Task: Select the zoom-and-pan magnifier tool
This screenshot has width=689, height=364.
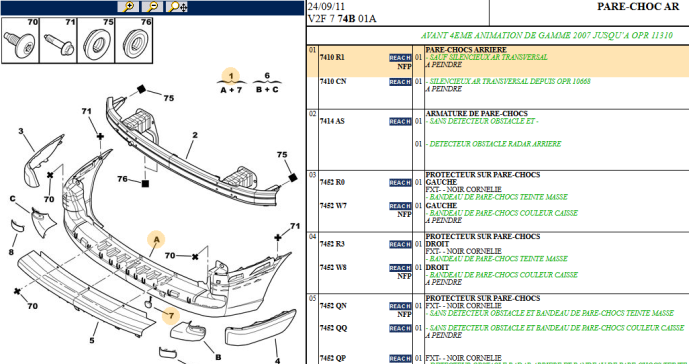Action: point(177,7)
